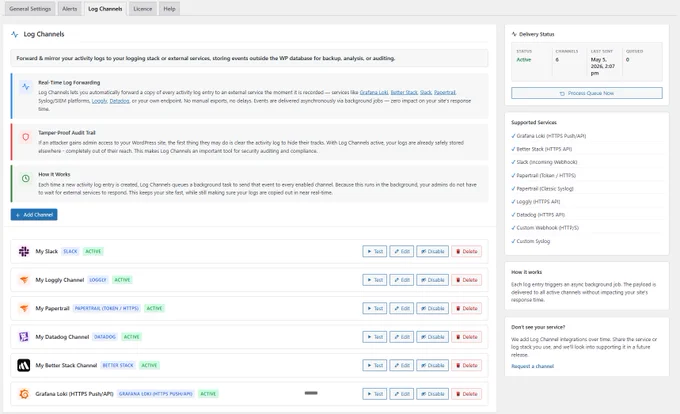Click the My Loggly Channel logo icon
The image size is (680, 414).
tap(24, 280)
